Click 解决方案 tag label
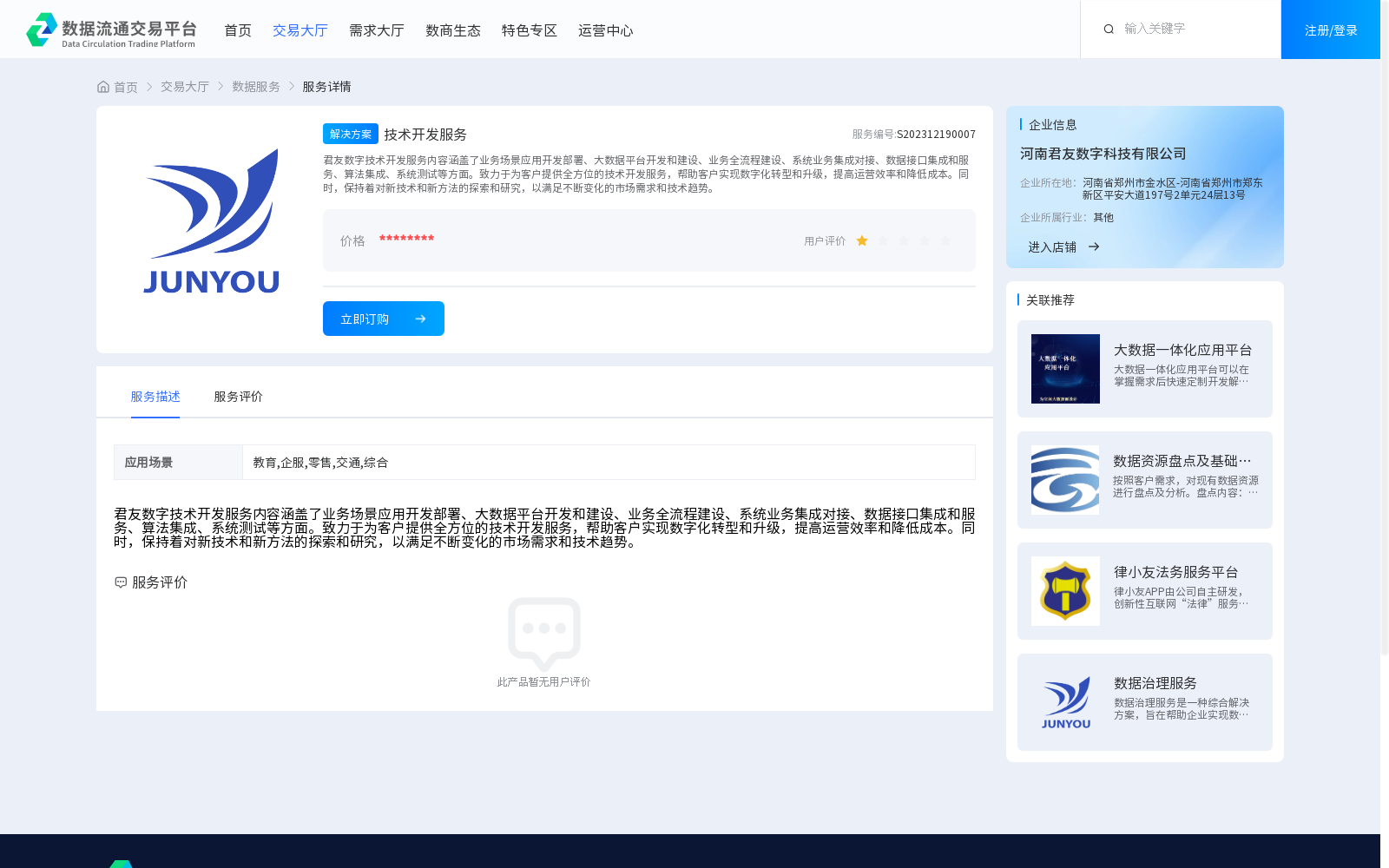The height and width of the screenshot is (868, 1389). point(351,134)
